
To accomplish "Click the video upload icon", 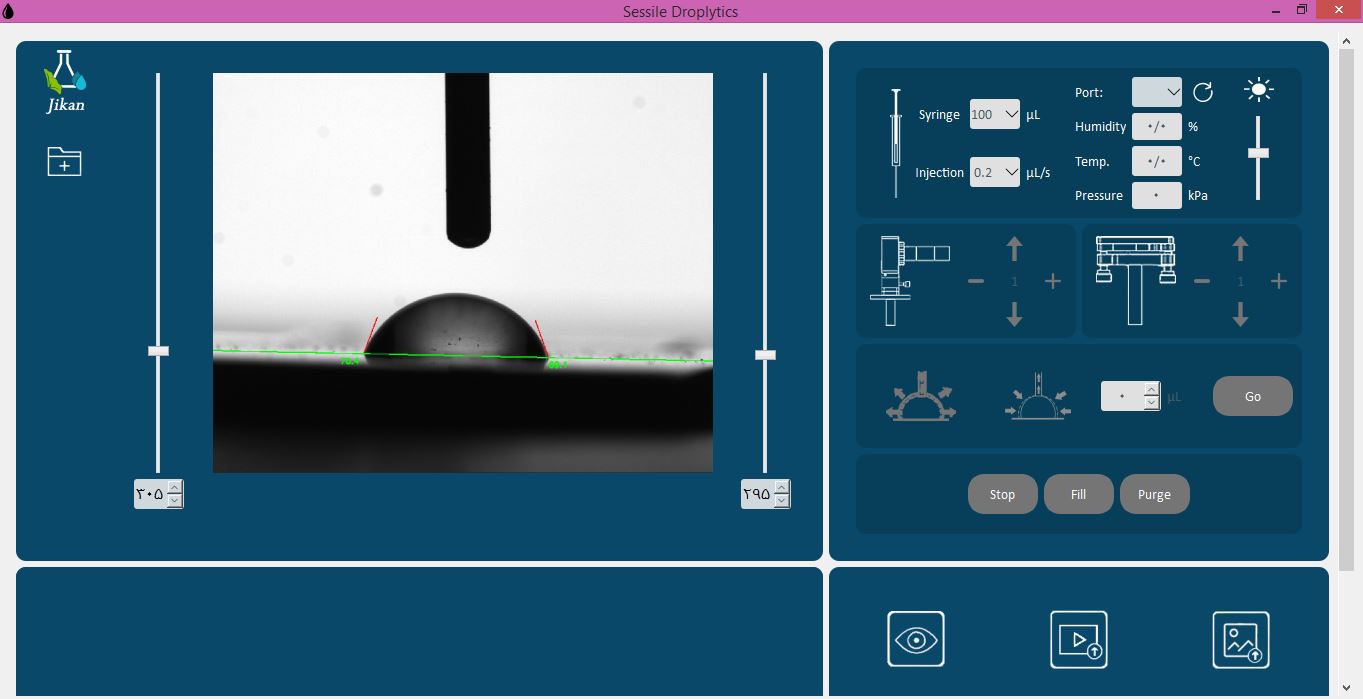I will pyautogui.click(x=1078, y=639).
